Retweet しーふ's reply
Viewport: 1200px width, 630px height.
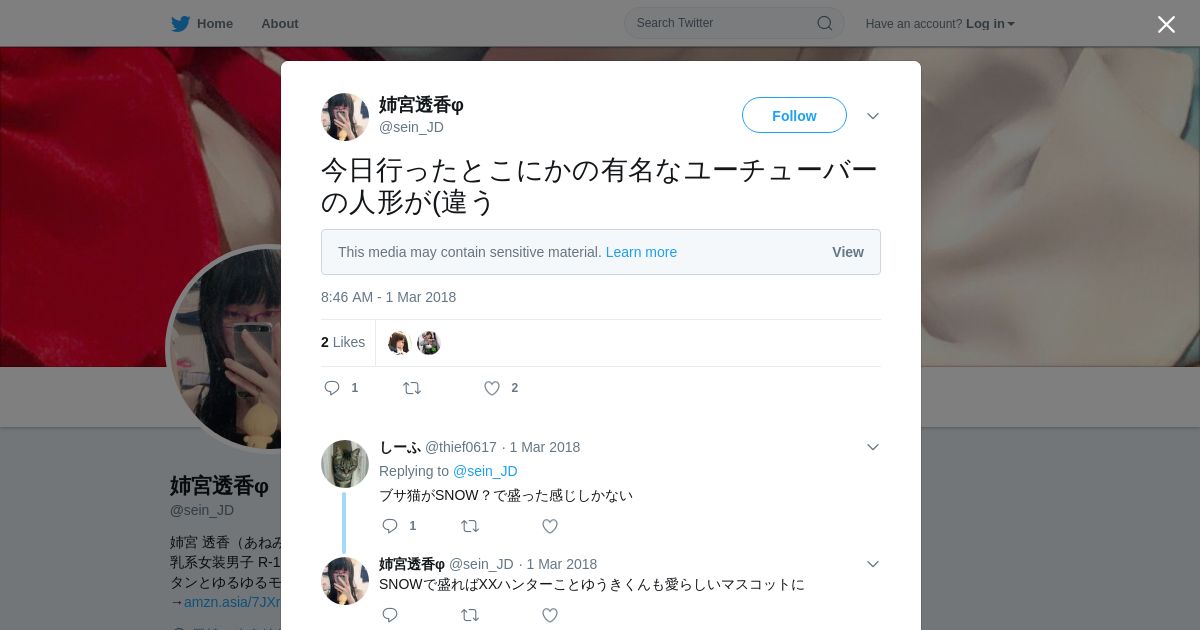(x=470, y=526)
